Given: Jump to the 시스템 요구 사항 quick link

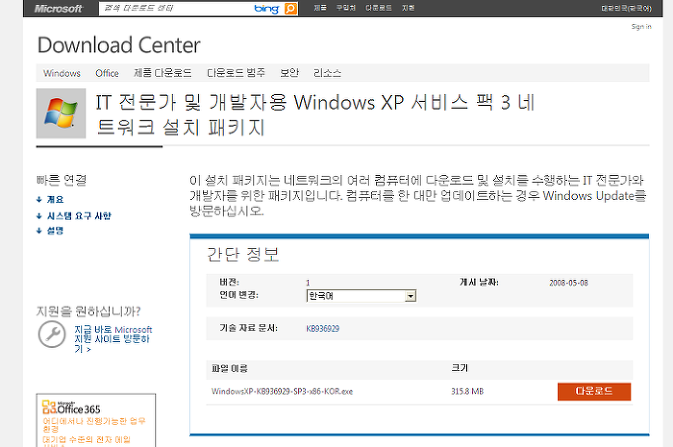Looking at the screenshot, I should [x=79, y=216].
